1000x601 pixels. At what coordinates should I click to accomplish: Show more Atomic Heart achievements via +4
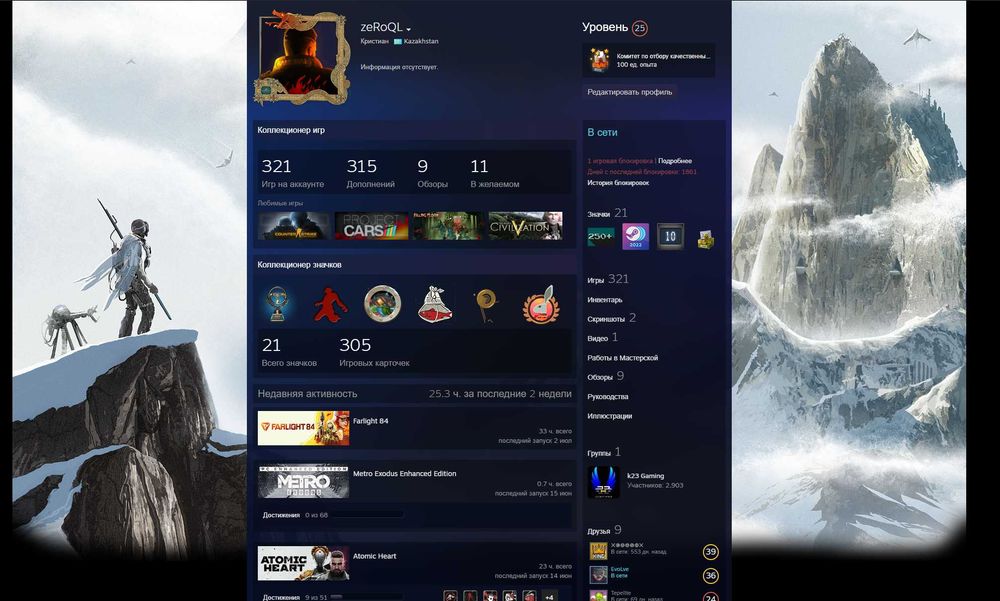550,597
